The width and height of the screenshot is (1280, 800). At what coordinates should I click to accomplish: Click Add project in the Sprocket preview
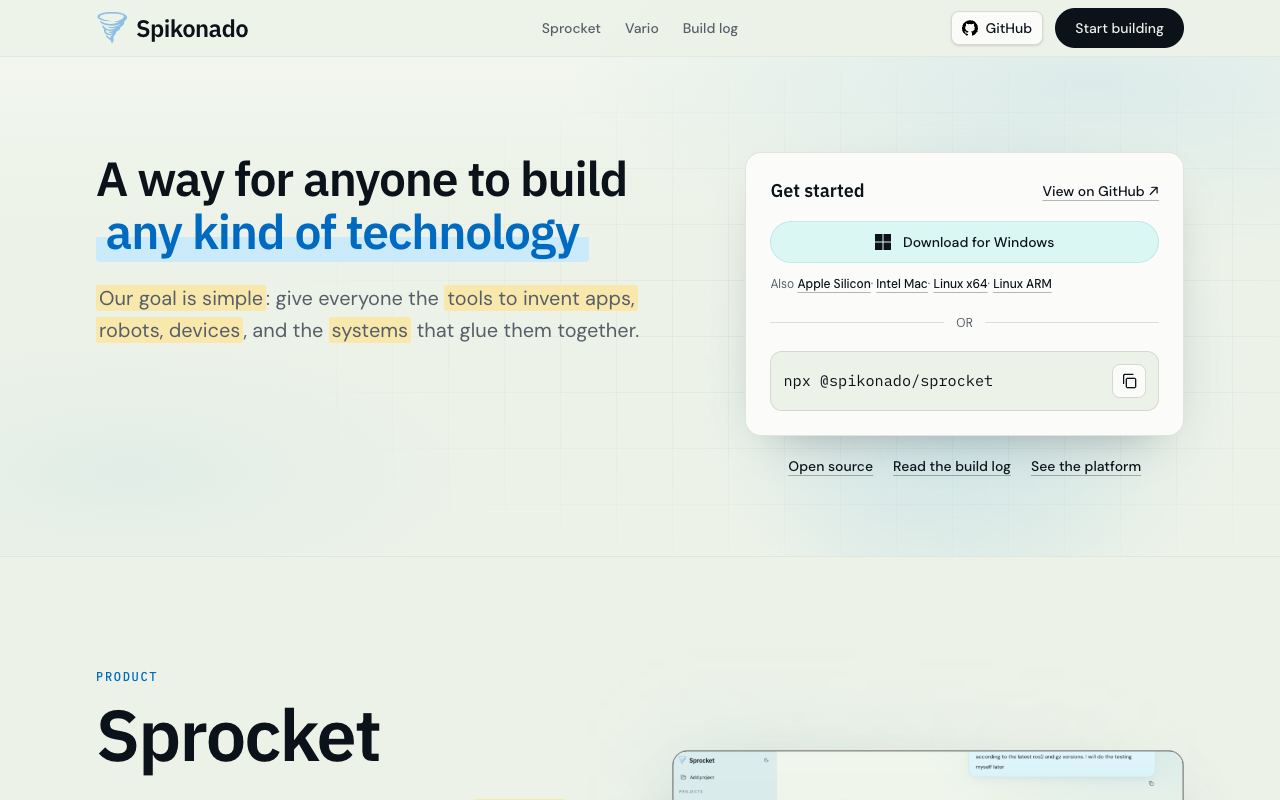point(697,777)
